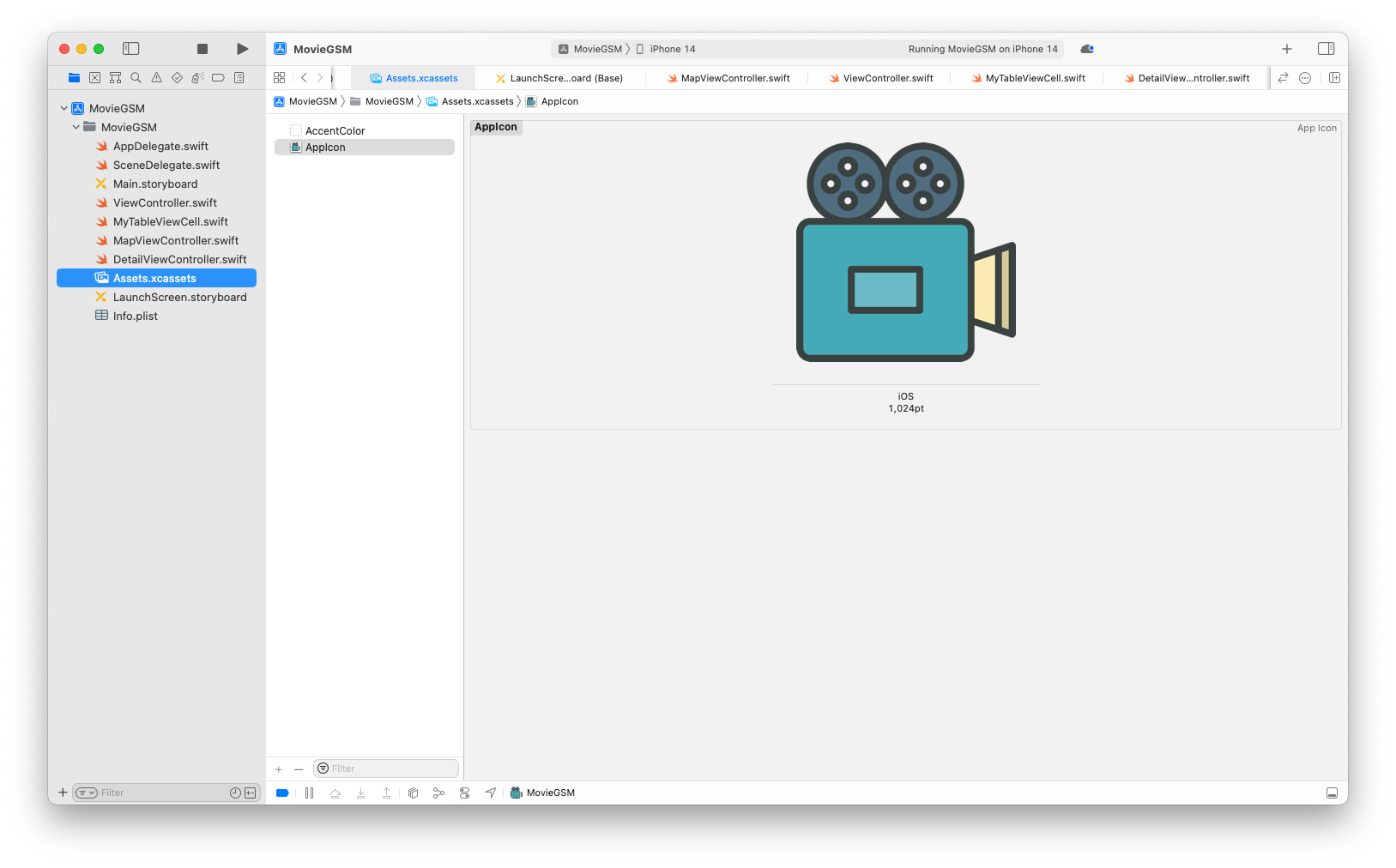Collapse the MovieGSM group folder
This screenshot has height=868, width=1396.
(x=76, y=128)
